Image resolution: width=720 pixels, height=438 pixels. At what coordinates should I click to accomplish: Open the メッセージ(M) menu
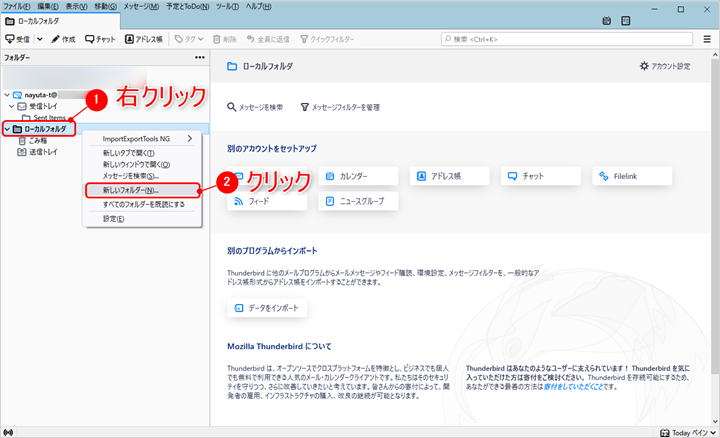point(141,6)
